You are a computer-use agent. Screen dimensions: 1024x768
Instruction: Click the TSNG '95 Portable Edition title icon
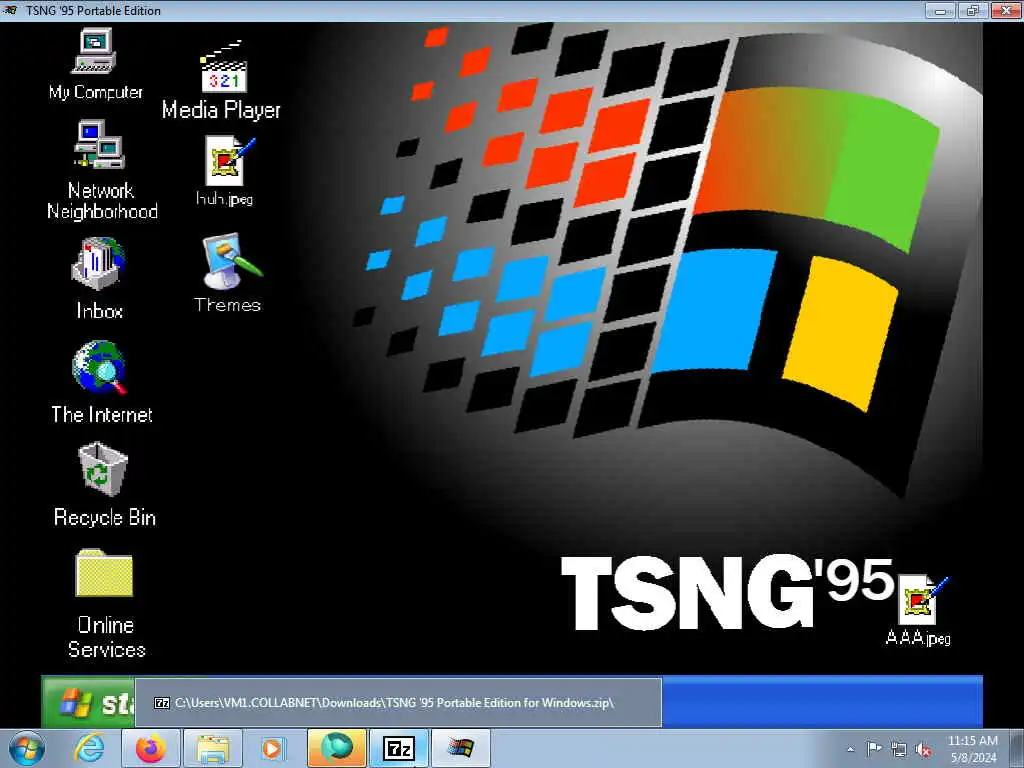[10, 10]
